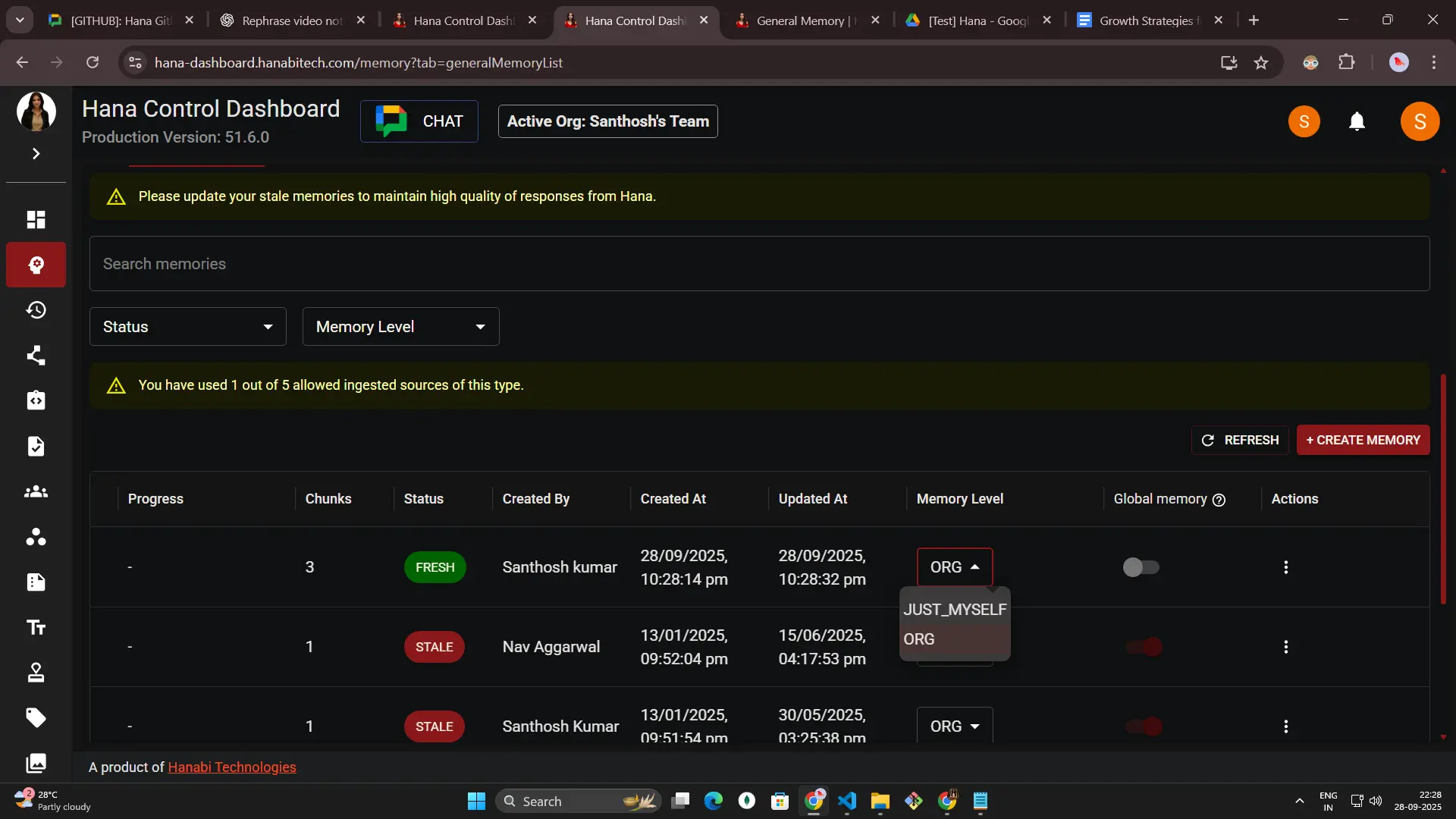Click the text size icon in sidebar

(x=36, y=627)
